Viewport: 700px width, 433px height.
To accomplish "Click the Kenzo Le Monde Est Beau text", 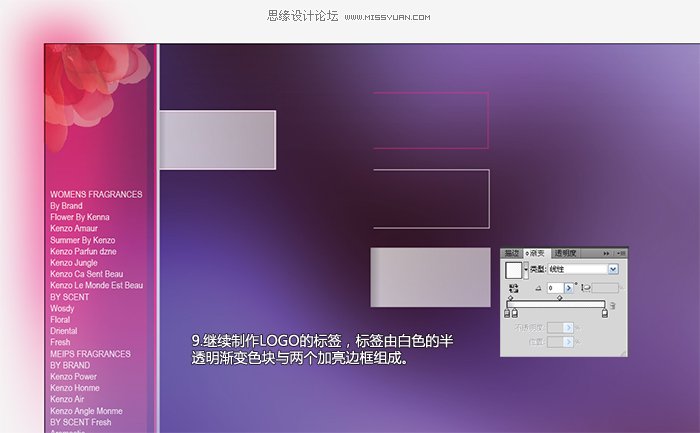I will click(x=96, y=285).
